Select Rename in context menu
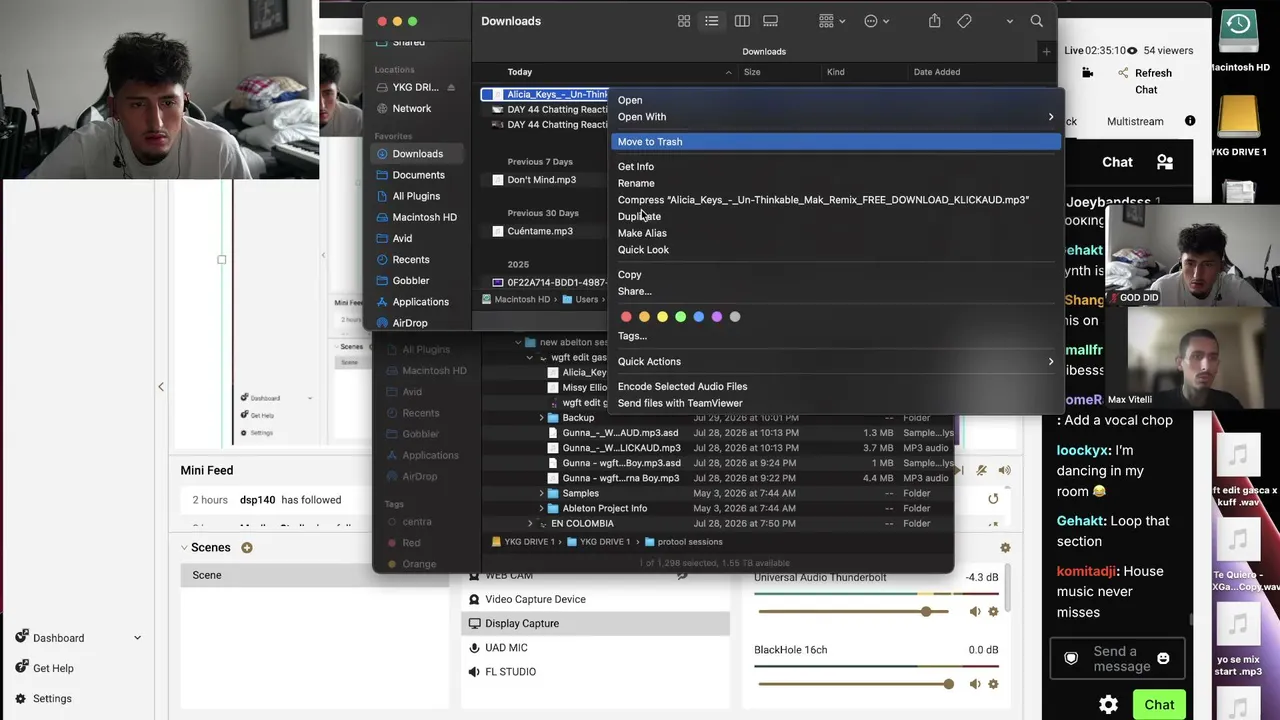The height and width of the screenshot is (720, 1280). [836, 183]
